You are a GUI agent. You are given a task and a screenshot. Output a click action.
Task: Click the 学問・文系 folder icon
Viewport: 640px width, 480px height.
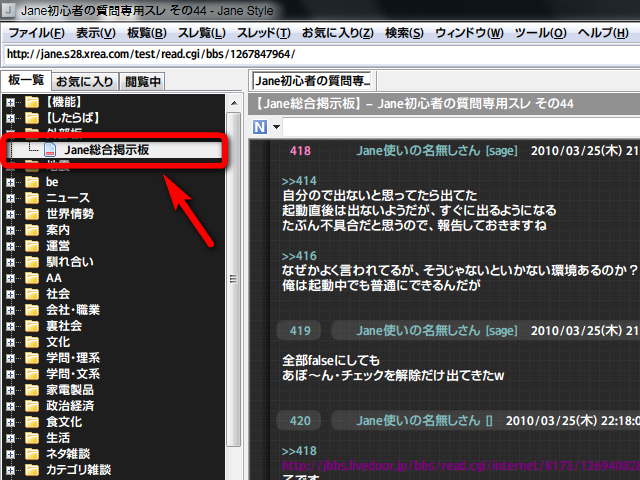click(32, 373)
